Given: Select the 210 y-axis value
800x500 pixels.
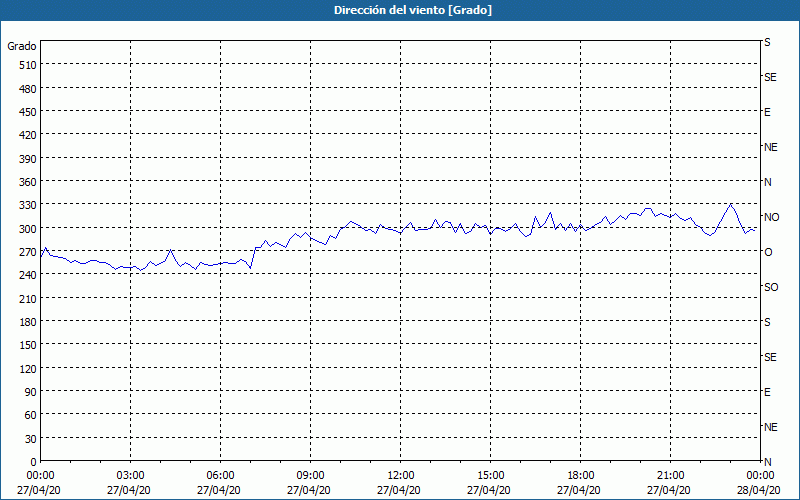Looking at the screenshot, I should pos(28,298).
